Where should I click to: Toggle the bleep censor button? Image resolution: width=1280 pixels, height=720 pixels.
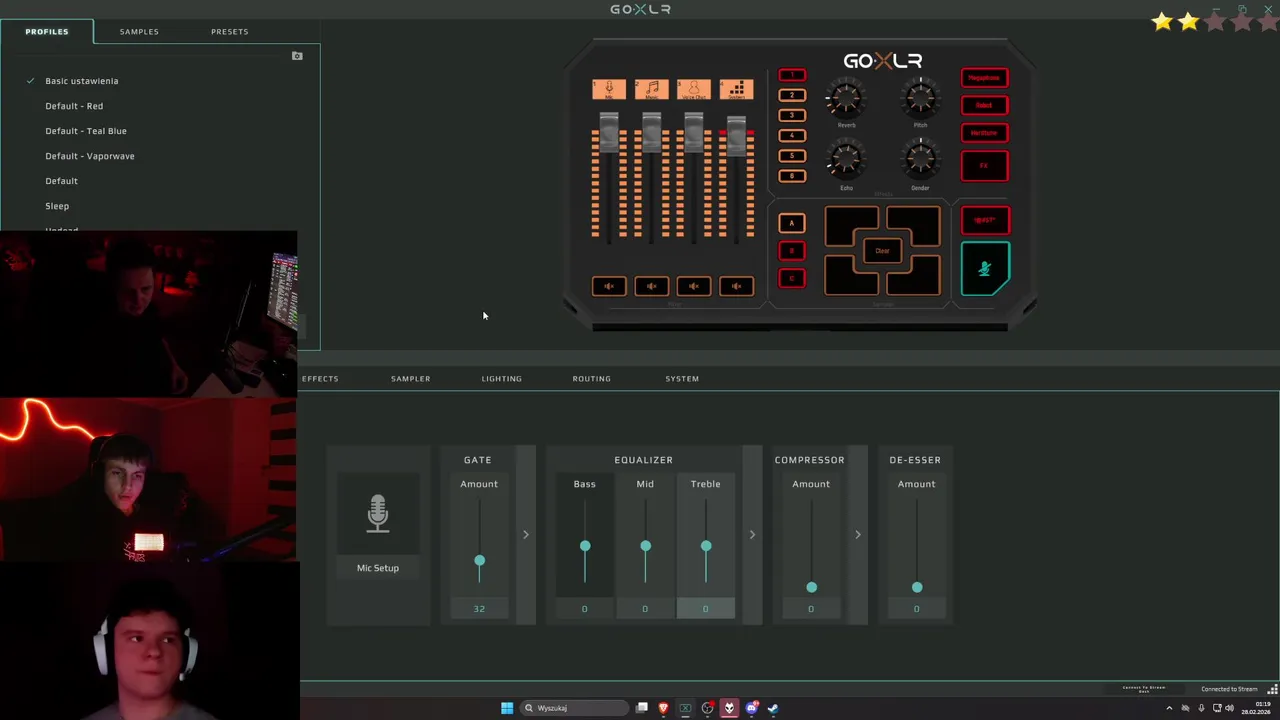[985, 220]
